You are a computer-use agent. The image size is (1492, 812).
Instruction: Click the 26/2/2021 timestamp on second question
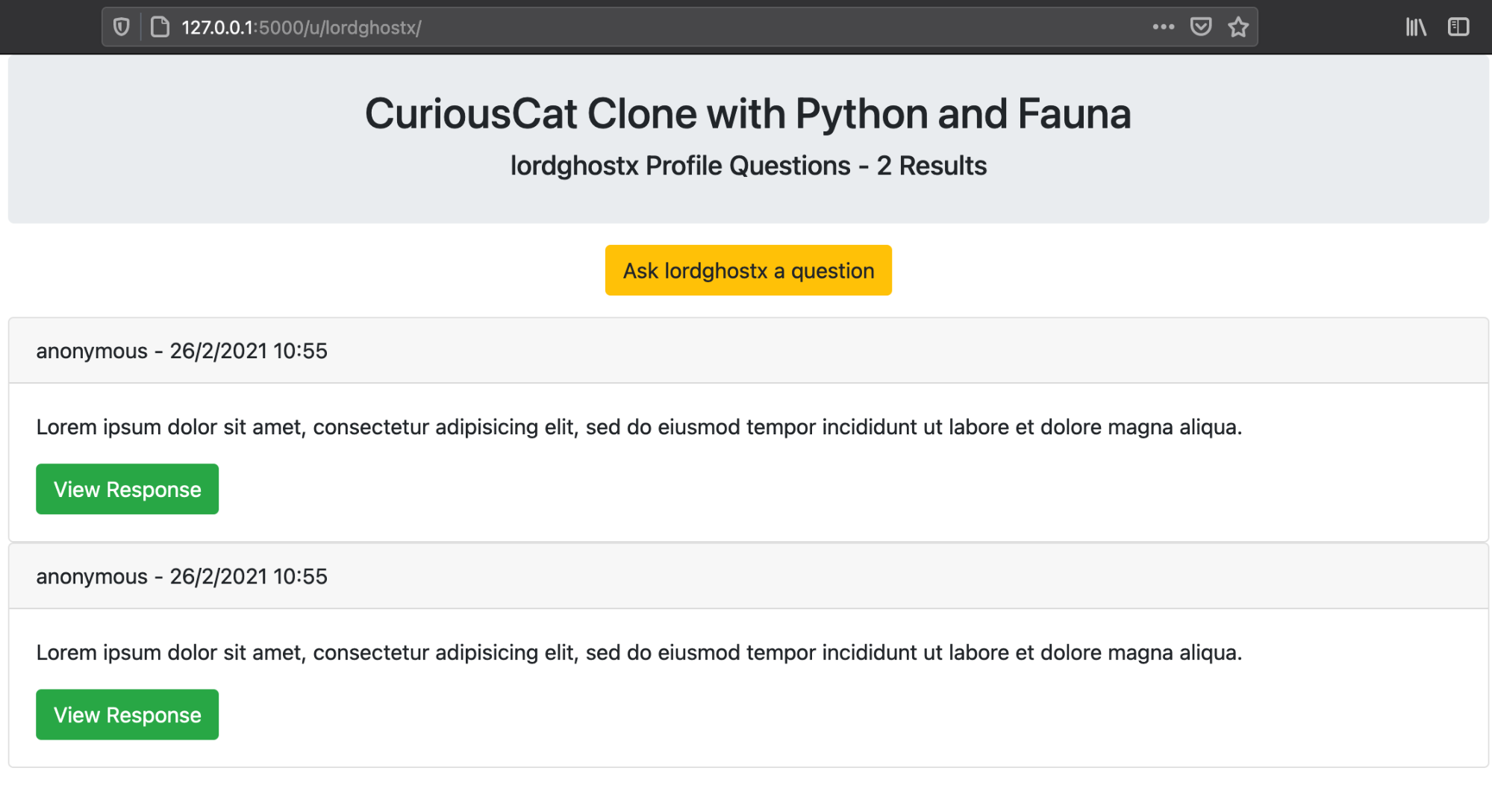pyautogui.click(x=249, y=575)
